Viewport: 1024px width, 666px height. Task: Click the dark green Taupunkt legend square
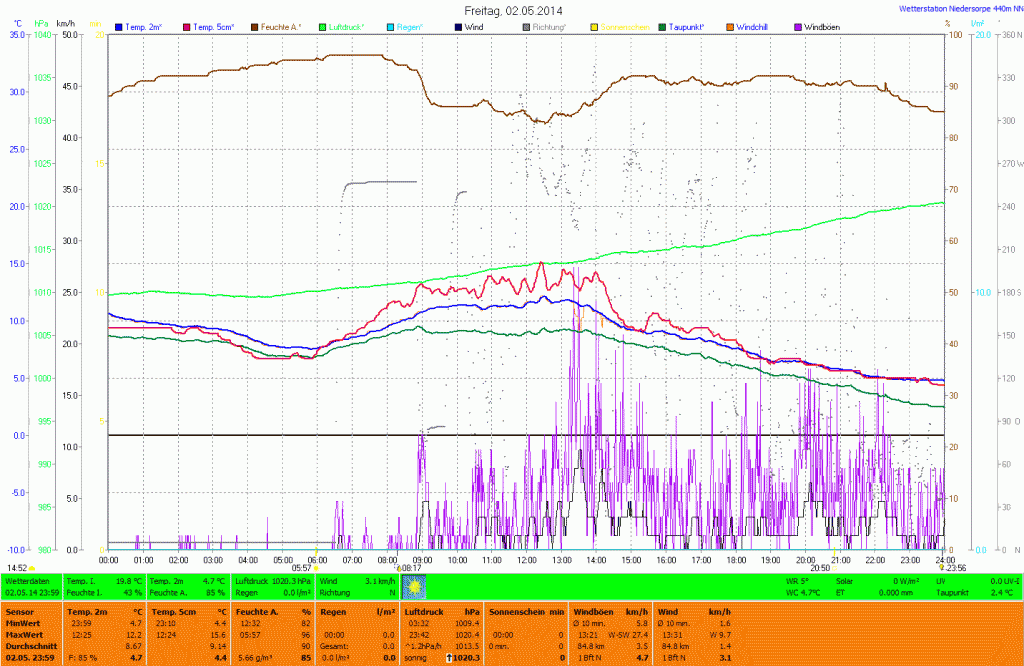tap(665, 26)
